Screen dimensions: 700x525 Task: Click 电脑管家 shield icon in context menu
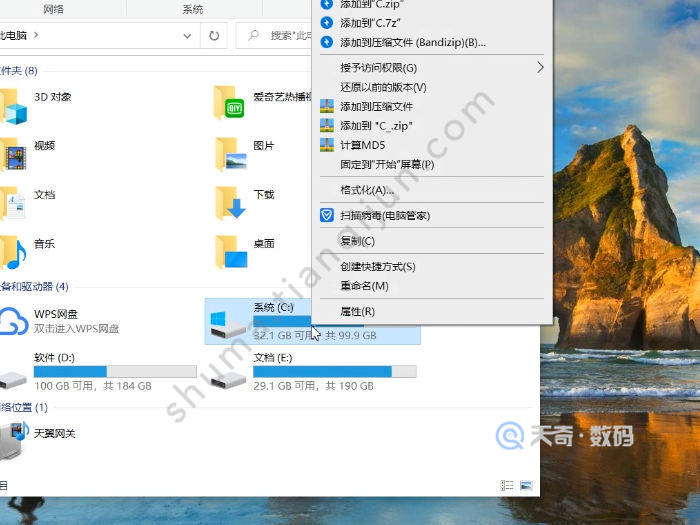tap(327, 215)
